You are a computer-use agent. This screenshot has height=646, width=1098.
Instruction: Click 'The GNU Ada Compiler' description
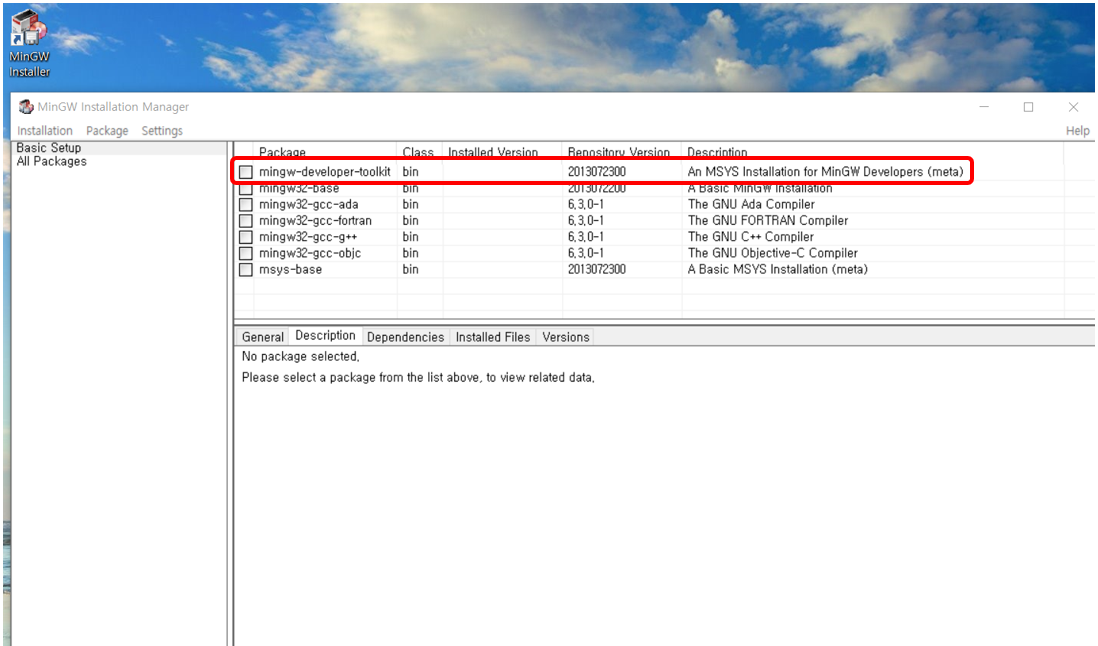751,204
